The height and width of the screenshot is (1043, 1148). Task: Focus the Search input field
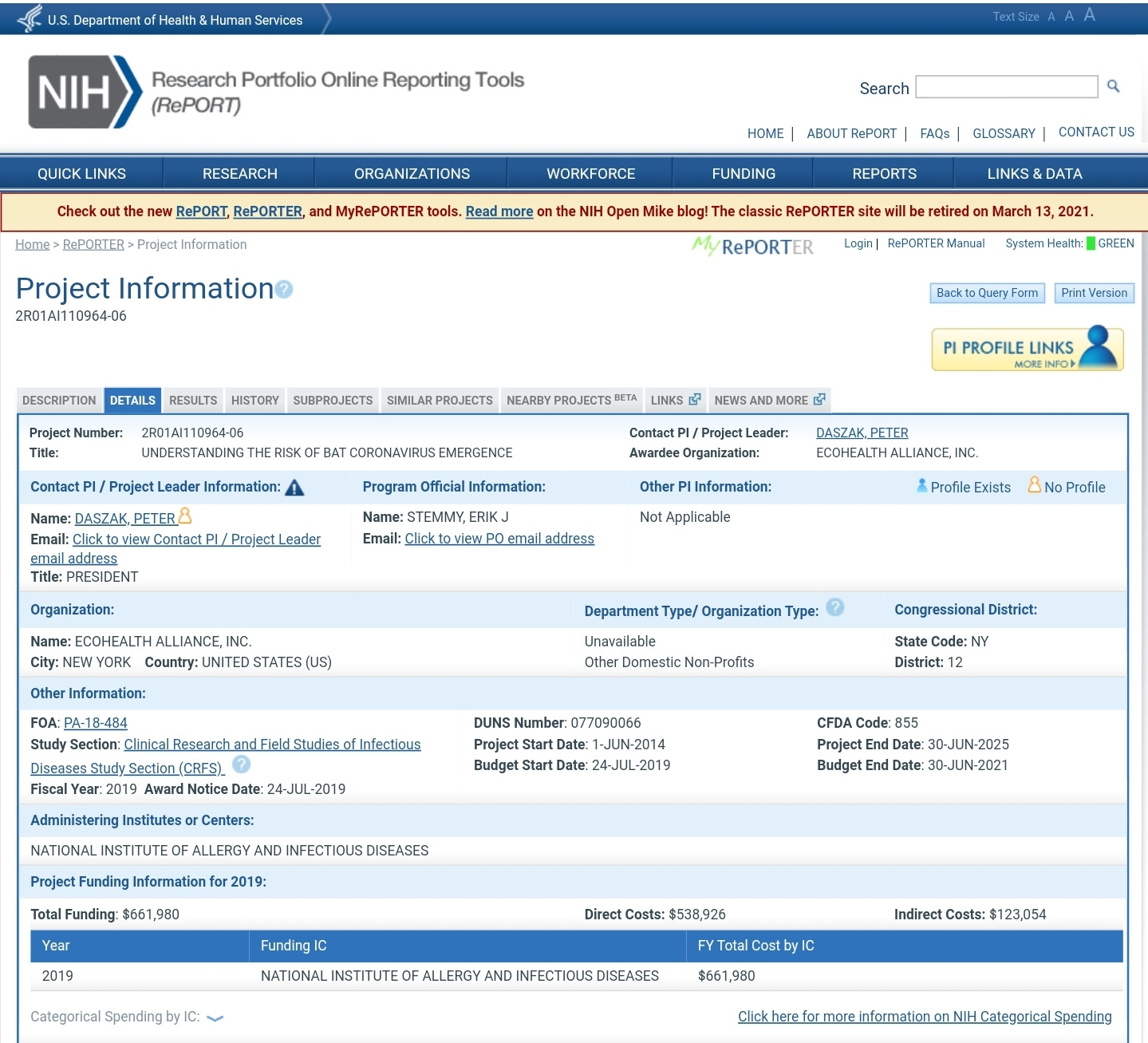coord(1007,87)
